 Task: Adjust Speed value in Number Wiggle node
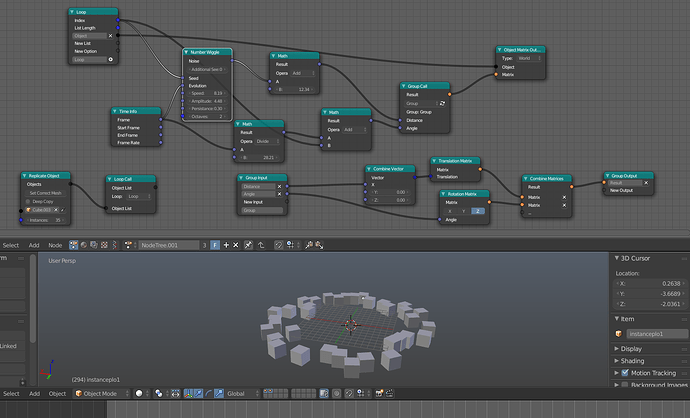click(207, 93)
